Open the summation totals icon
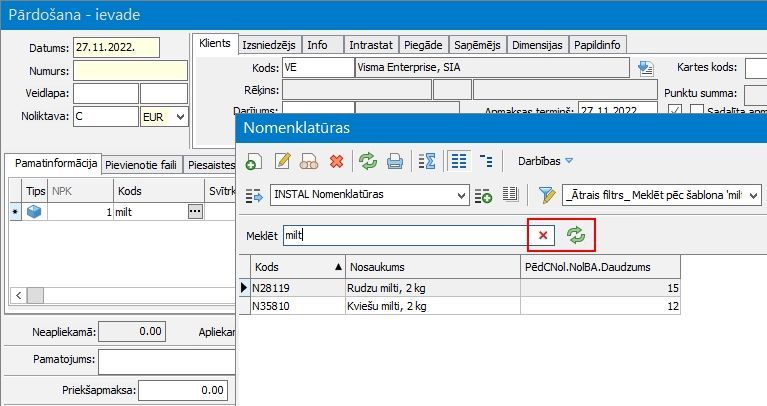Viewport: 767px width, 406px height. 427,161
